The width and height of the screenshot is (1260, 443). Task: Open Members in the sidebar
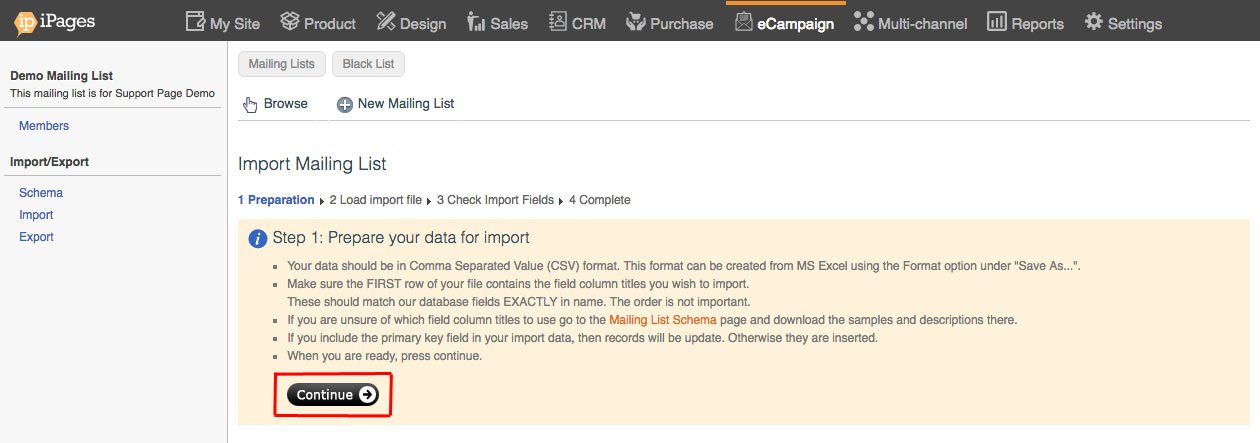44,126
